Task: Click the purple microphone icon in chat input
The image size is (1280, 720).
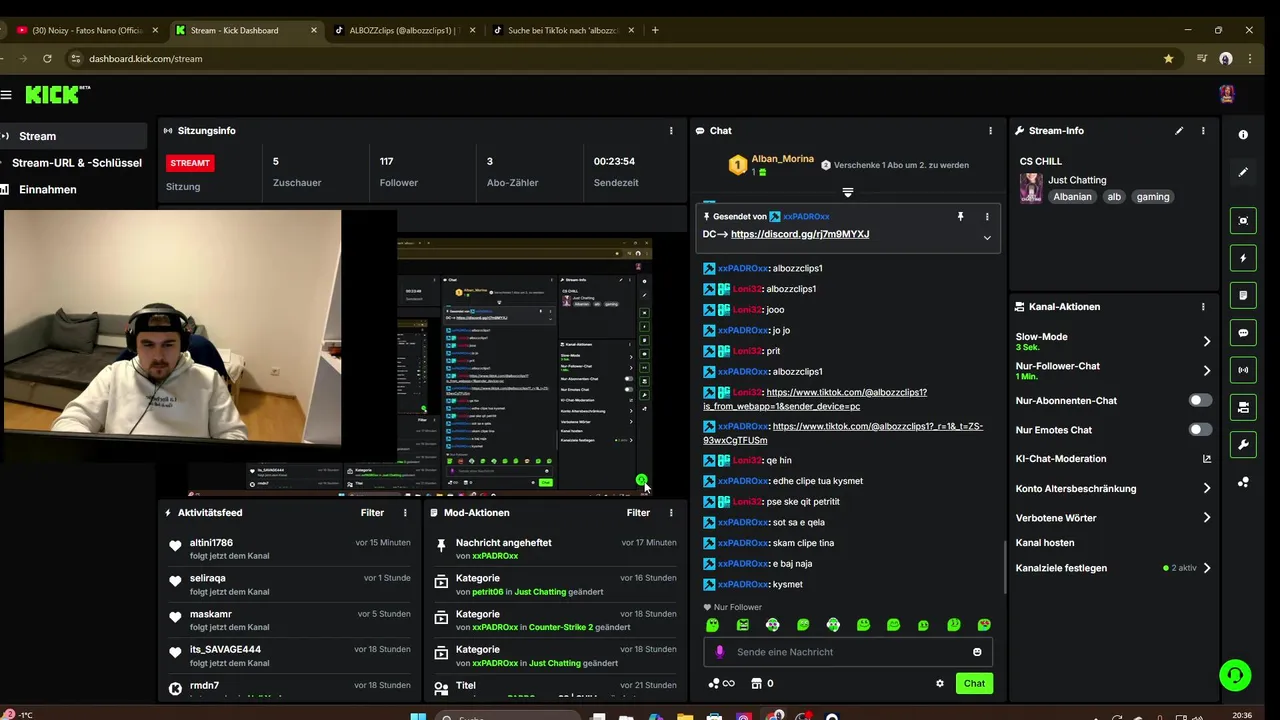Action: click(x=719, y=652)
